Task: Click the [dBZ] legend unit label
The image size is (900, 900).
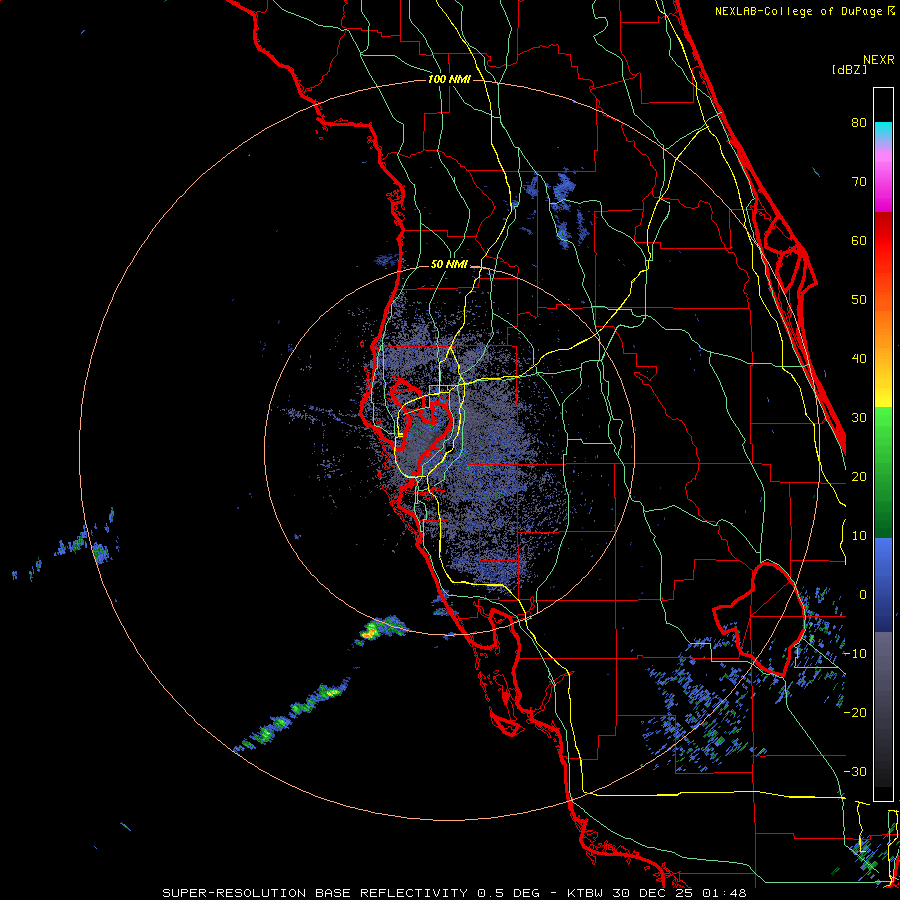Action: [849, 70]
